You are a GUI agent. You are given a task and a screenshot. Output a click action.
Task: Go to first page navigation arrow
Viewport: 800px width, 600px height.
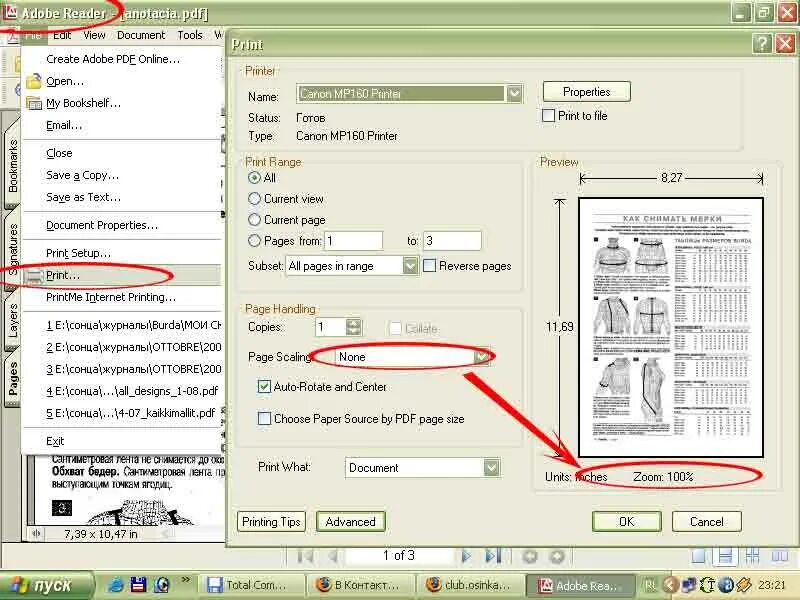click(305, 556)
